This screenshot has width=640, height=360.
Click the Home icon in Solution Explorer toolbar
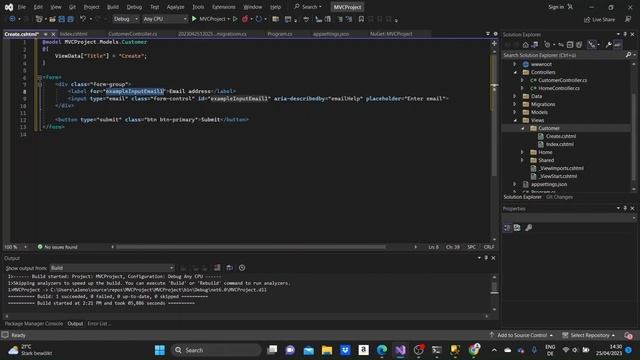[526, 45]
